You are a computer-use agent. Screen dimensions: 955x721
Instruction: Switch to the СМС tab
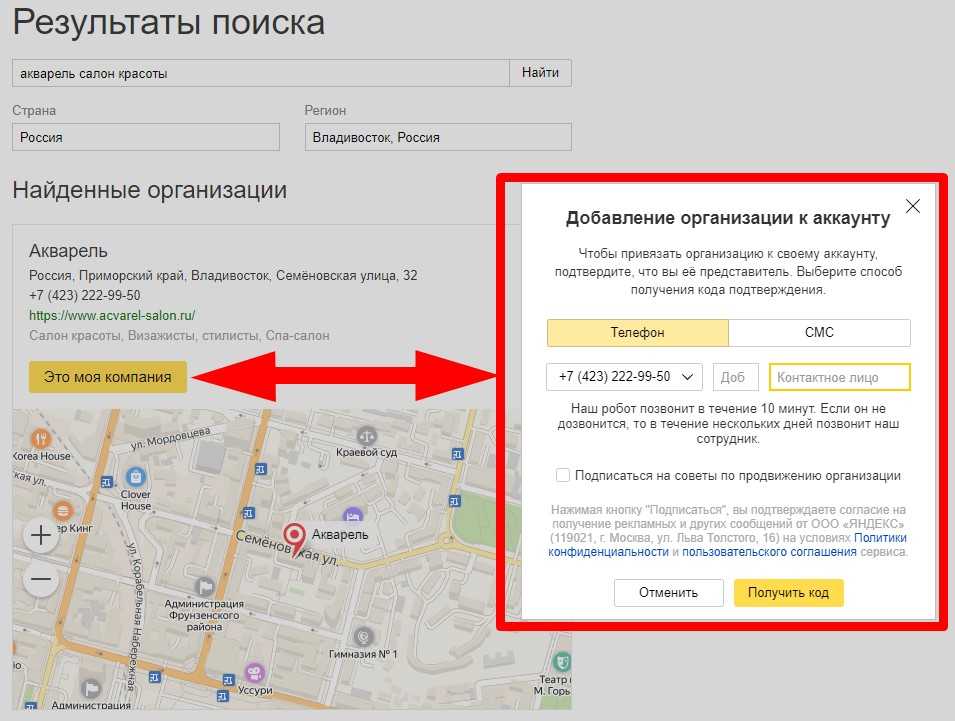[819, 333]
